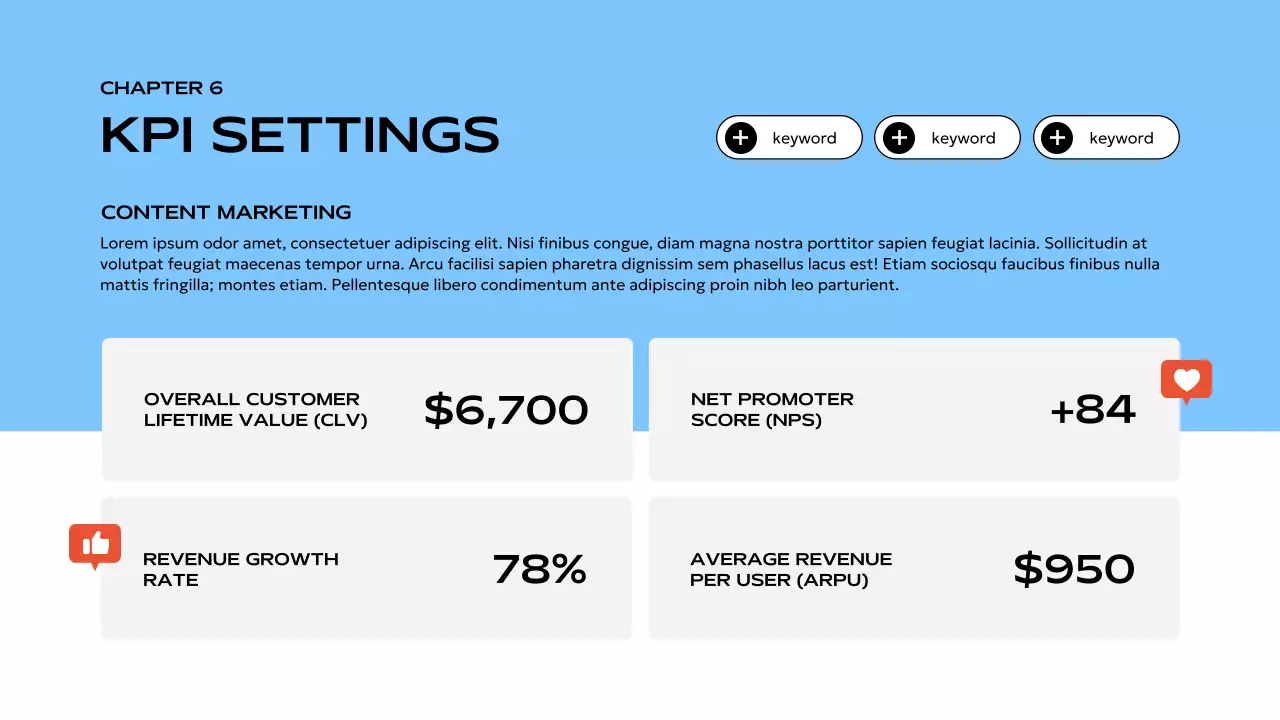
Task: Click the plus icon on the middle keyword pill
Action: [x=899, y=138]
